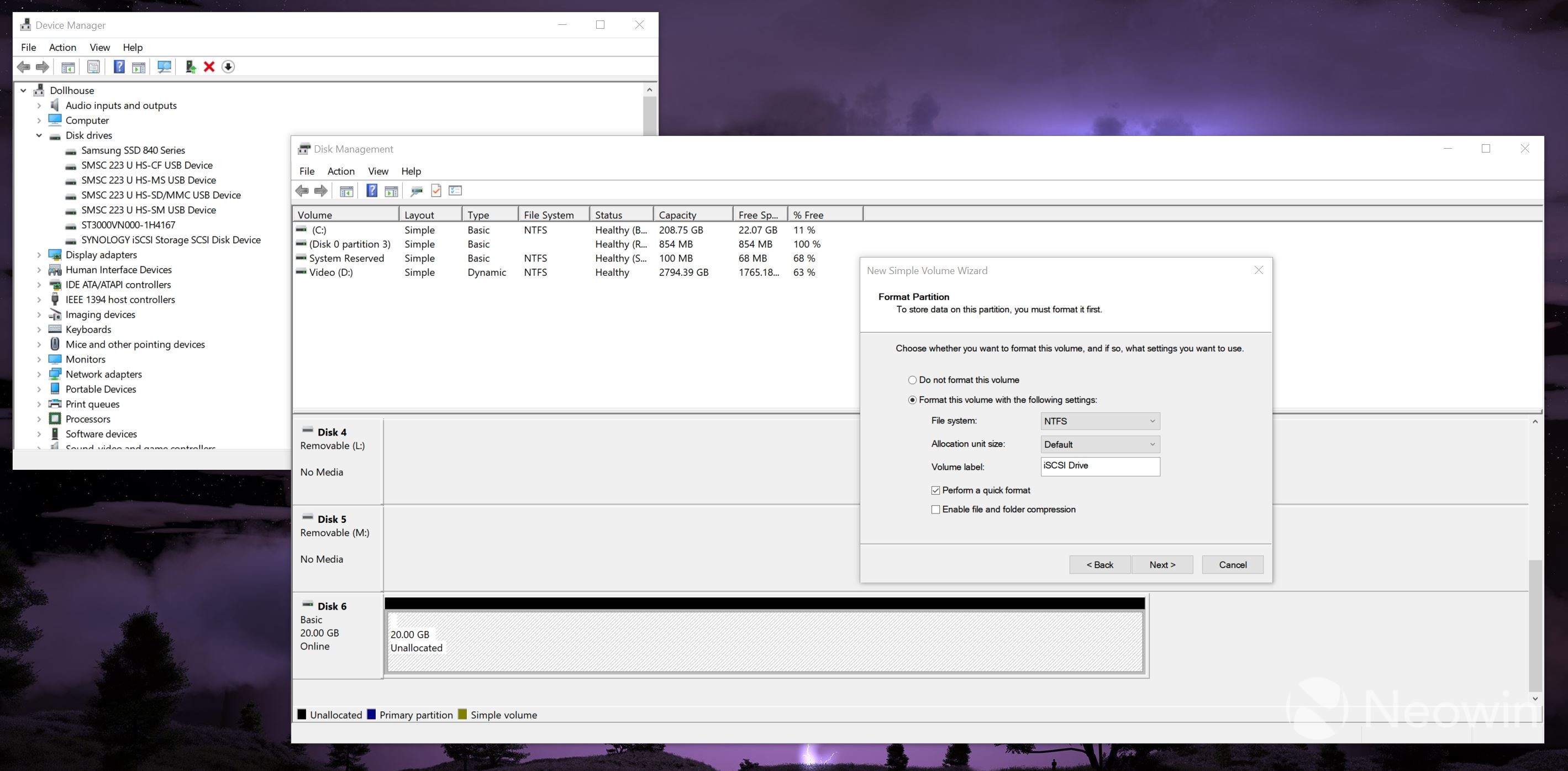Open Properties icon in Device Manager toolbar
This screenshot has width=1568, height=771.
(93, 67)
